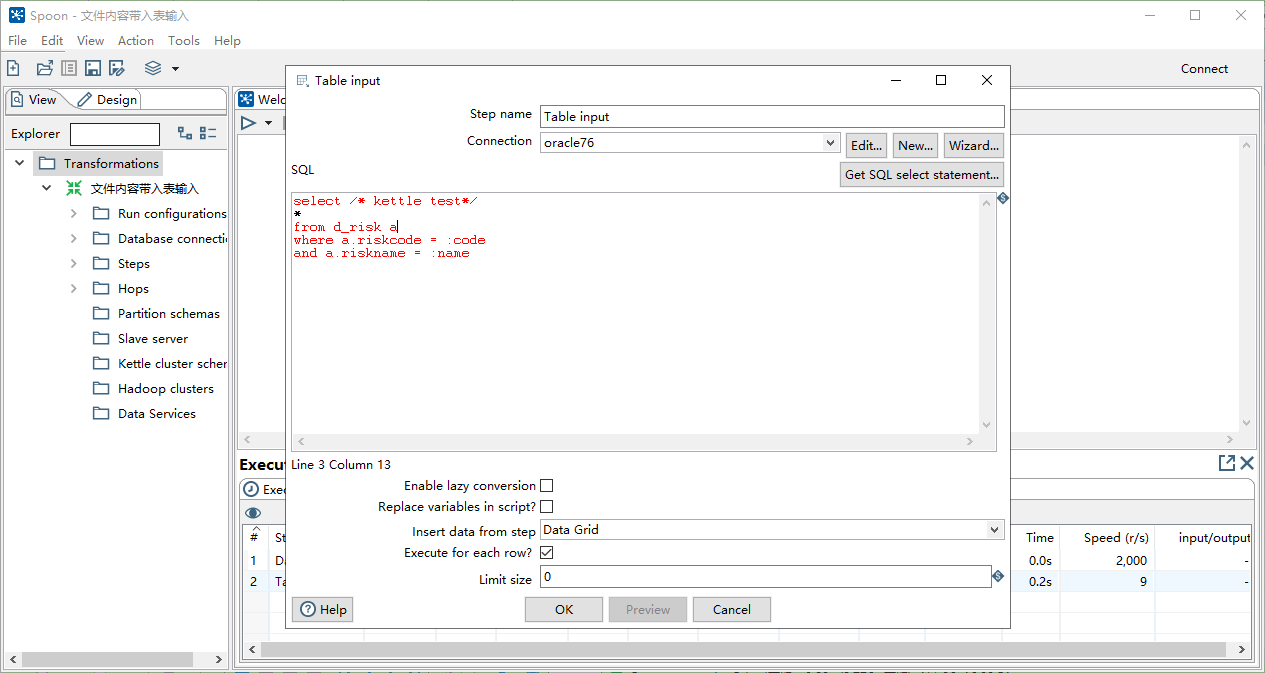Collapse the Transformations tree node

(20, 163)
